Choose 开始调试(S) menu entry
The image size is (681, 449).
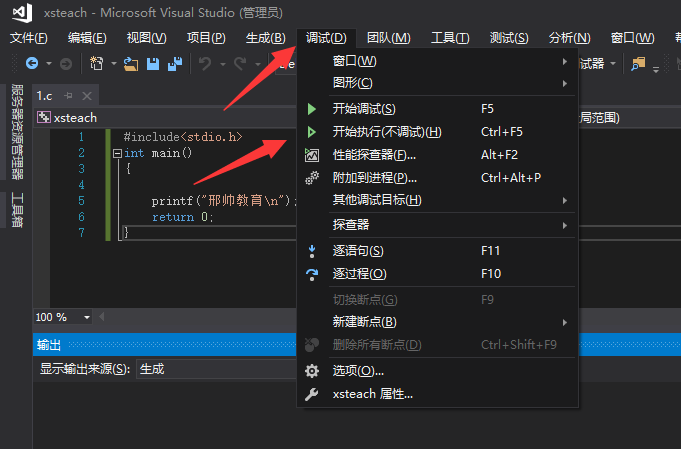(364, 108)
